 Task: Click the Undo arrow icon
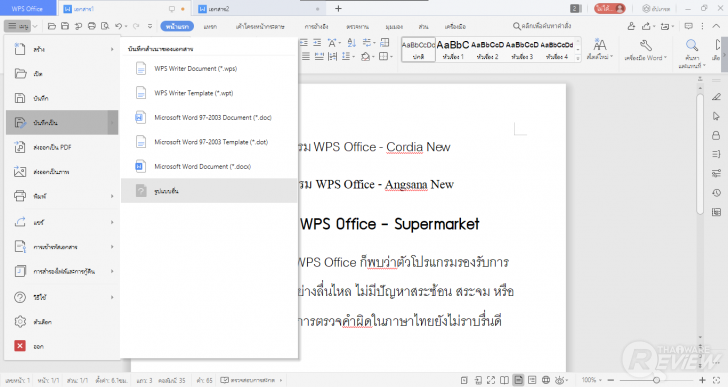pyautogui.click(x=118, y=26)
